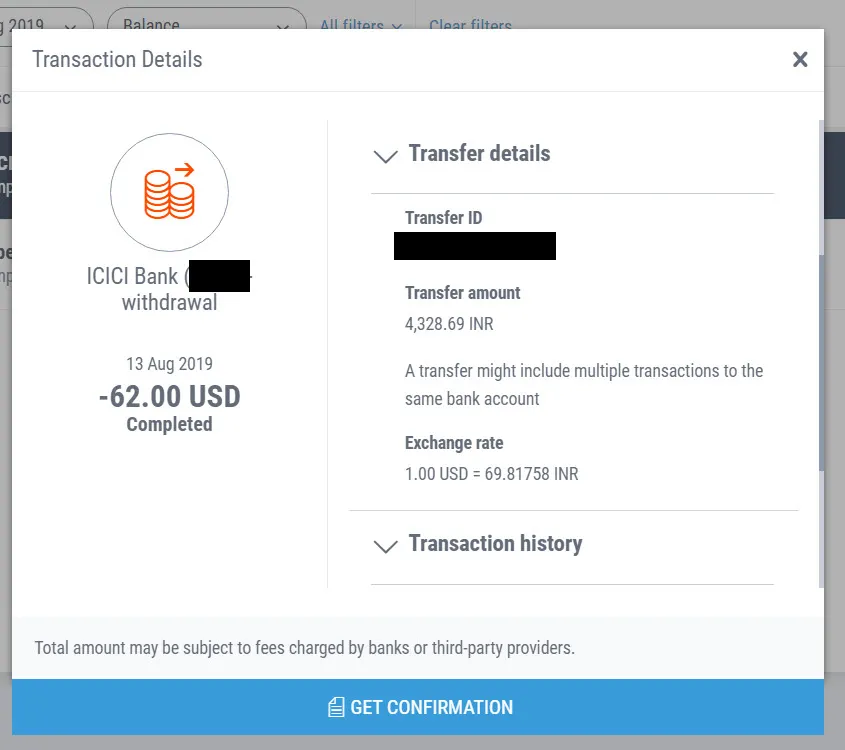Click the 13 Aug 2019 date
Image resolution: width=845 pixels, height=750 pixels.
coord(169,364)
